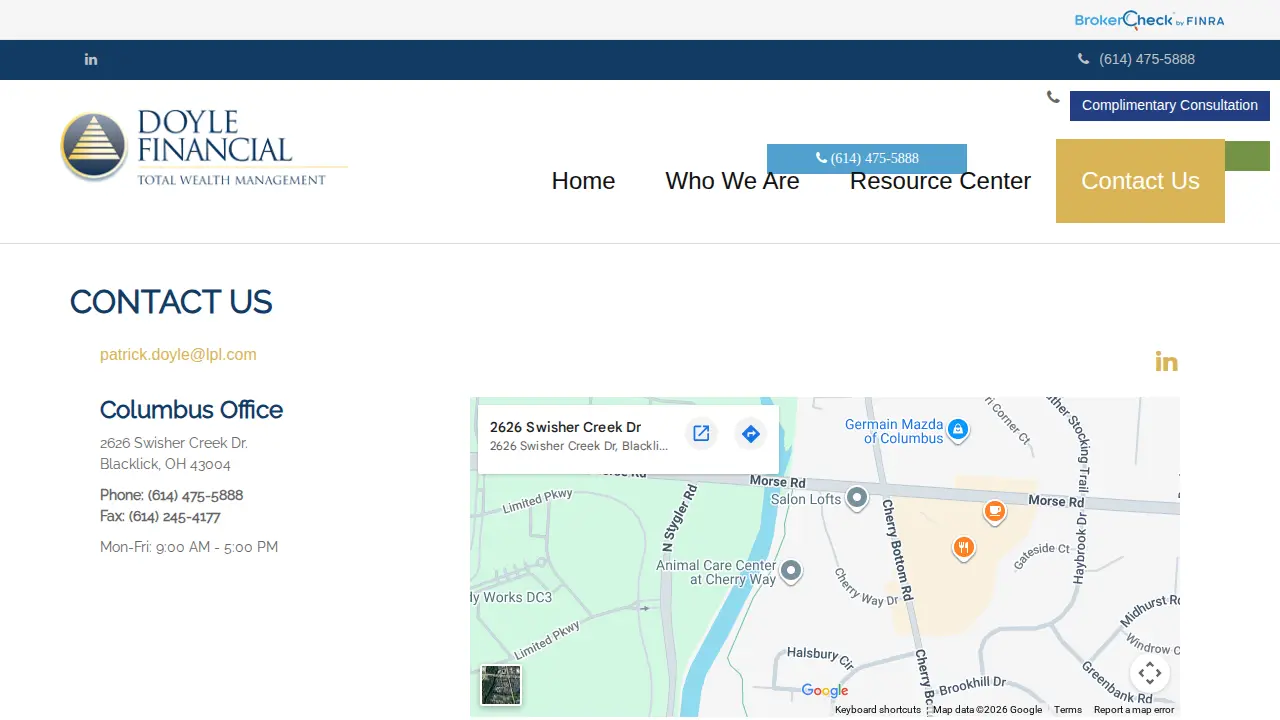Go to the Home menu item
The height and width of the screenshot is (720, 1280).
[x=583, y=181]
